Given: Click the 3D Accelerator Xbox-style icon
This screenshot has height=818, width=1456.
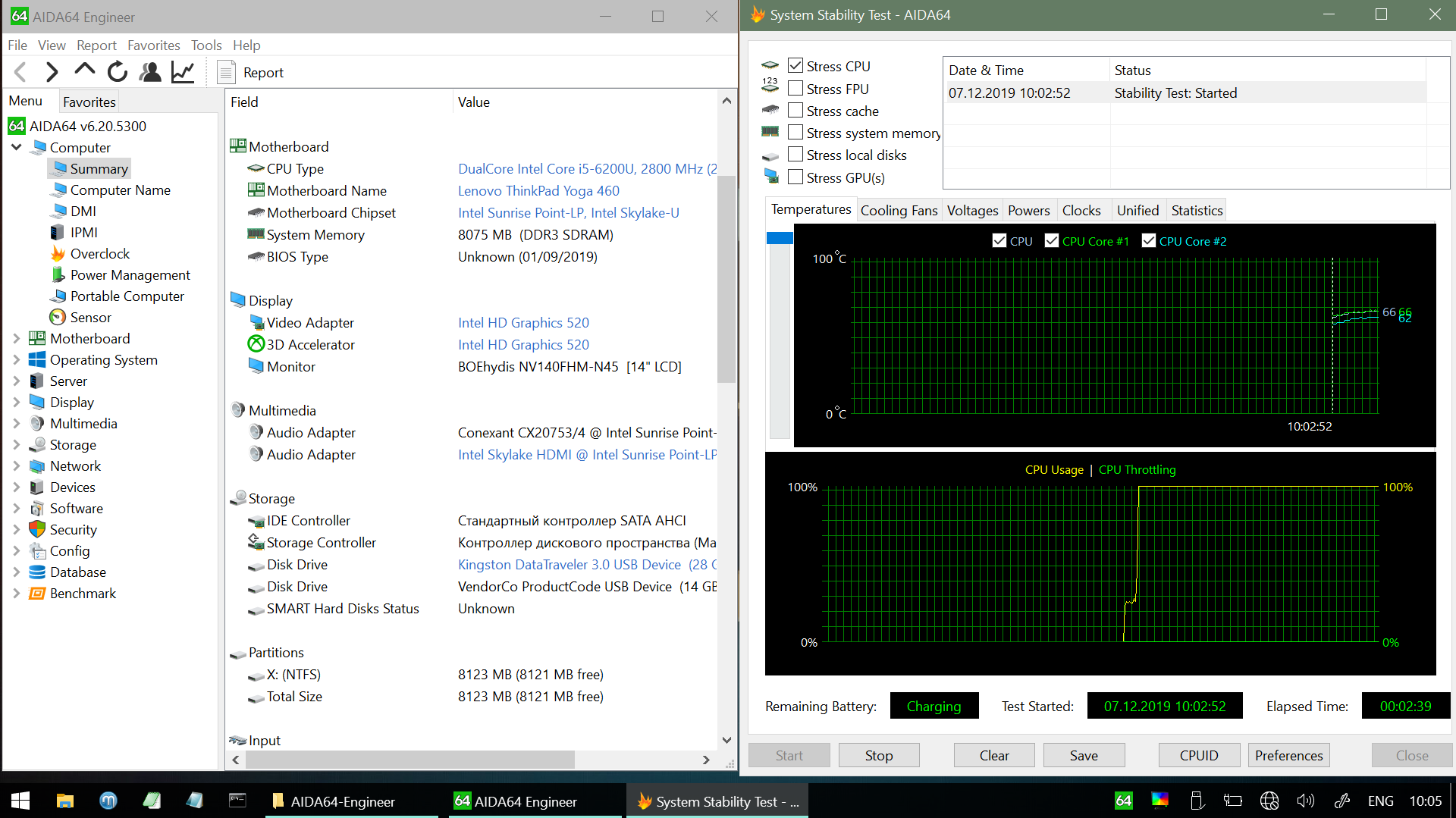Looking at the screenshot, I should [x=256, y=344].
